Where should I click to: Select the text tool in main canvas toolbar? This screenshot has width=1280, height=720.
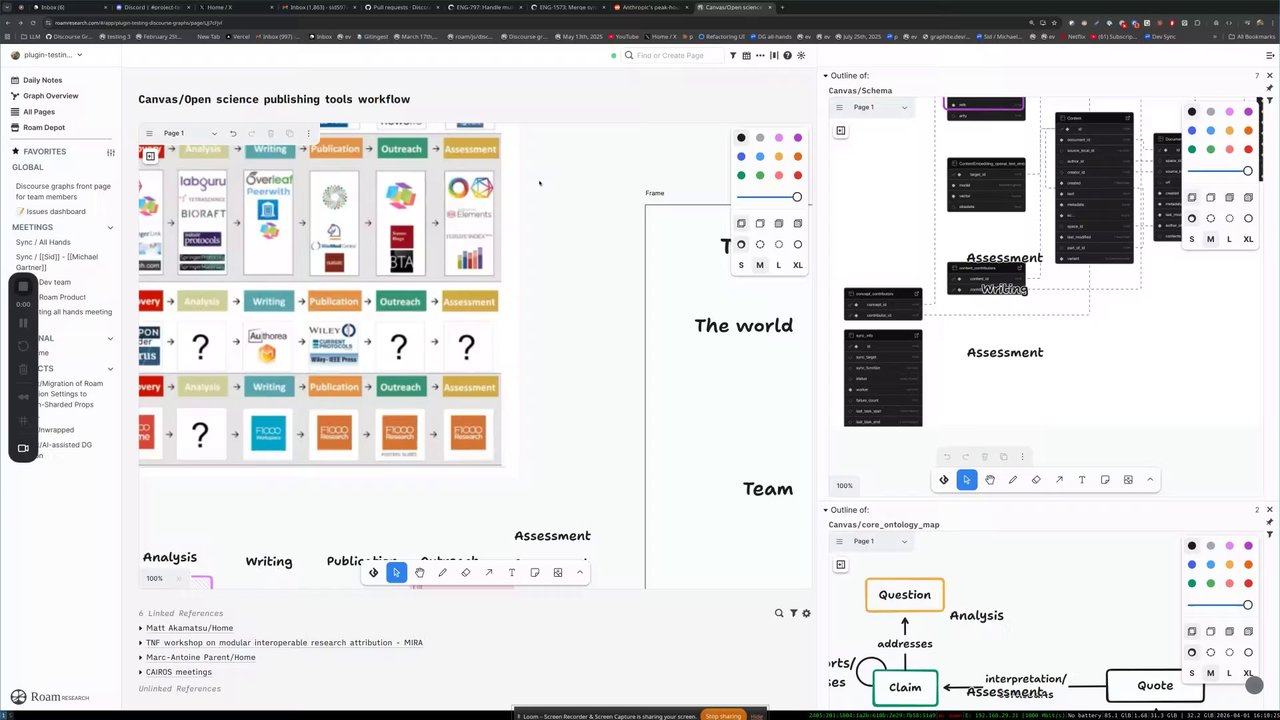[511, 573]
